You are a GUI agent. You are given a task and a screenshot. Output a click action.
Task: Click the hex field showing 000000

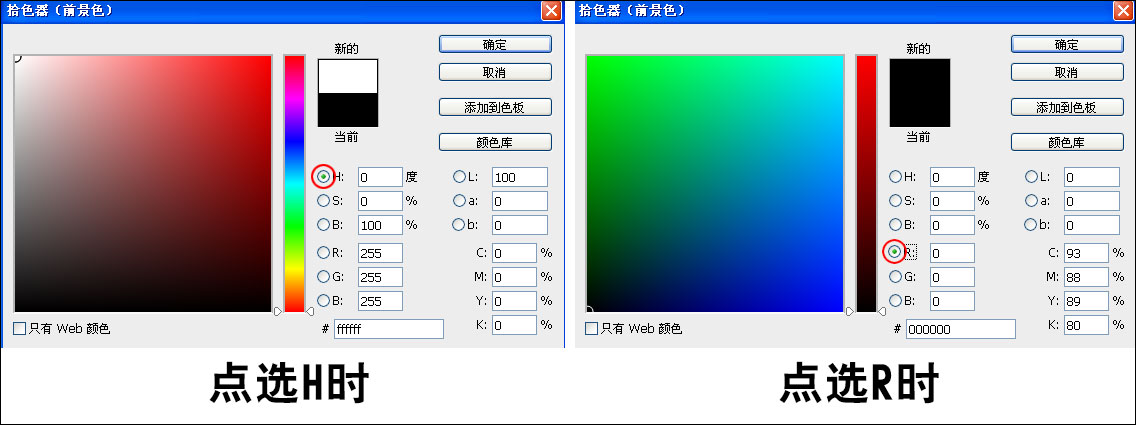pos(961,329)
